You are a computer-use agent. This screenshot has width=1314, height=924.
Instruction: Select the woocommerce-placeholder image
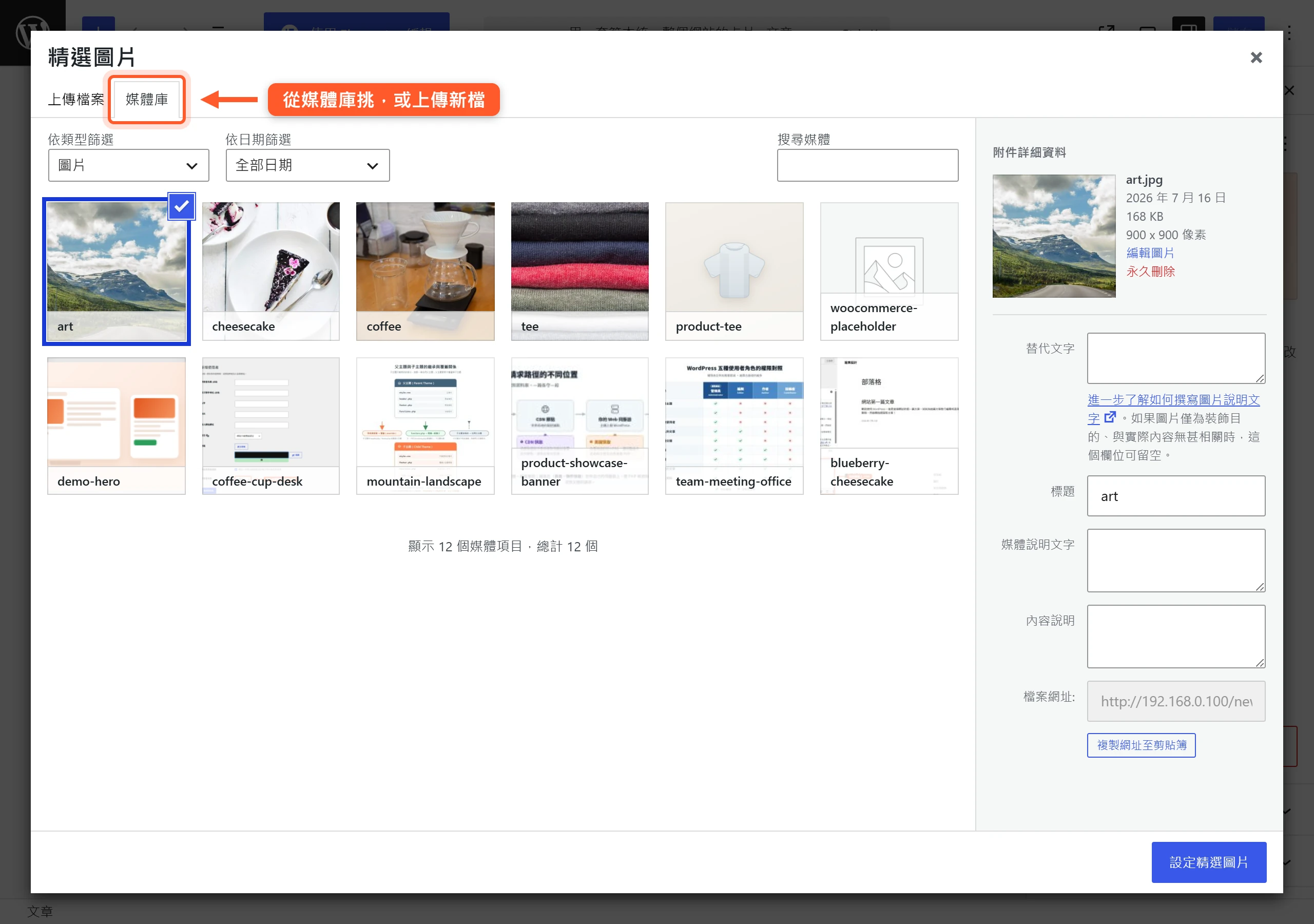[x=889, y=272]
